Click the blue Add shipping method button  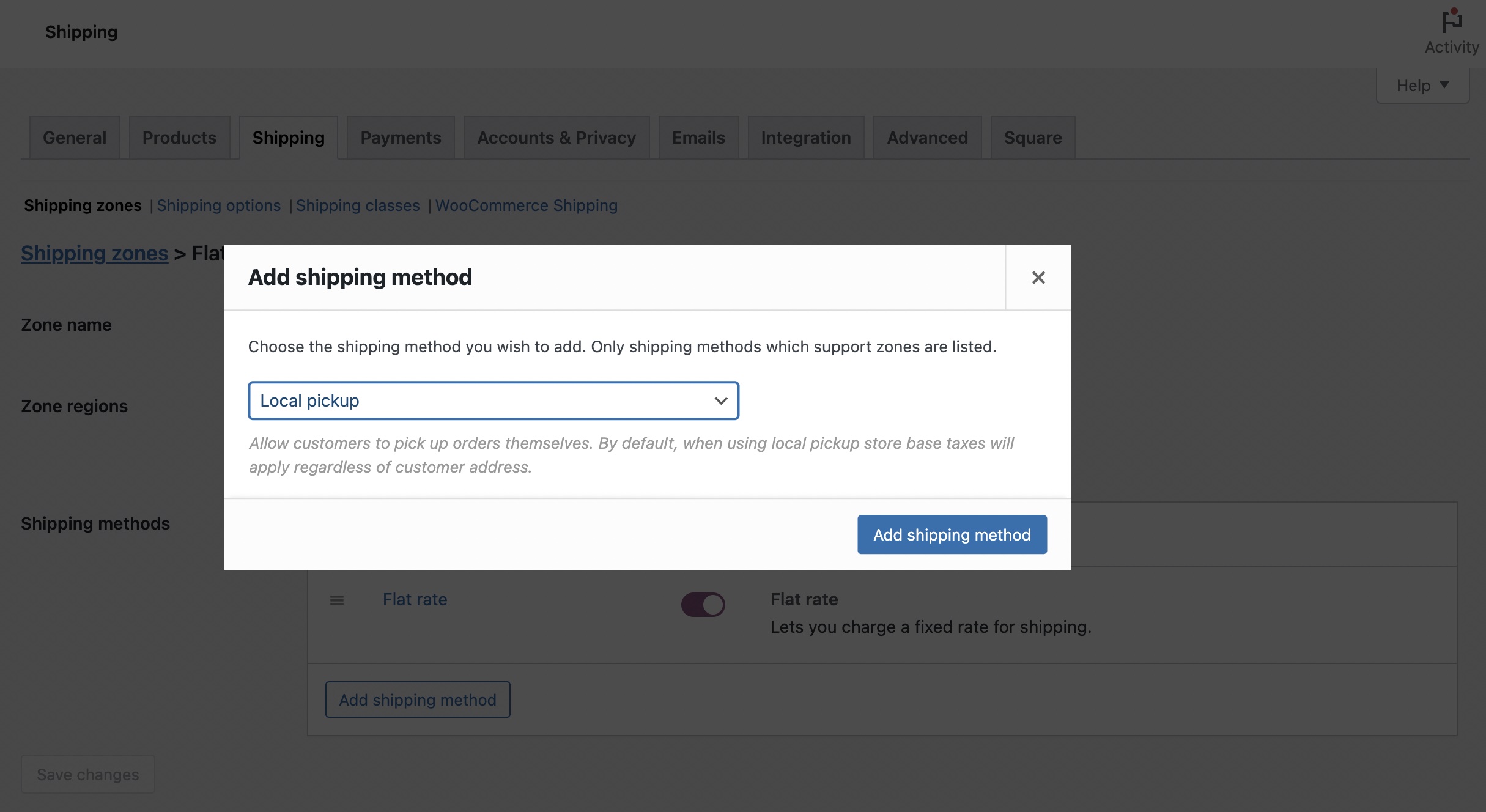pyautogui.click(x=952, y=534)
